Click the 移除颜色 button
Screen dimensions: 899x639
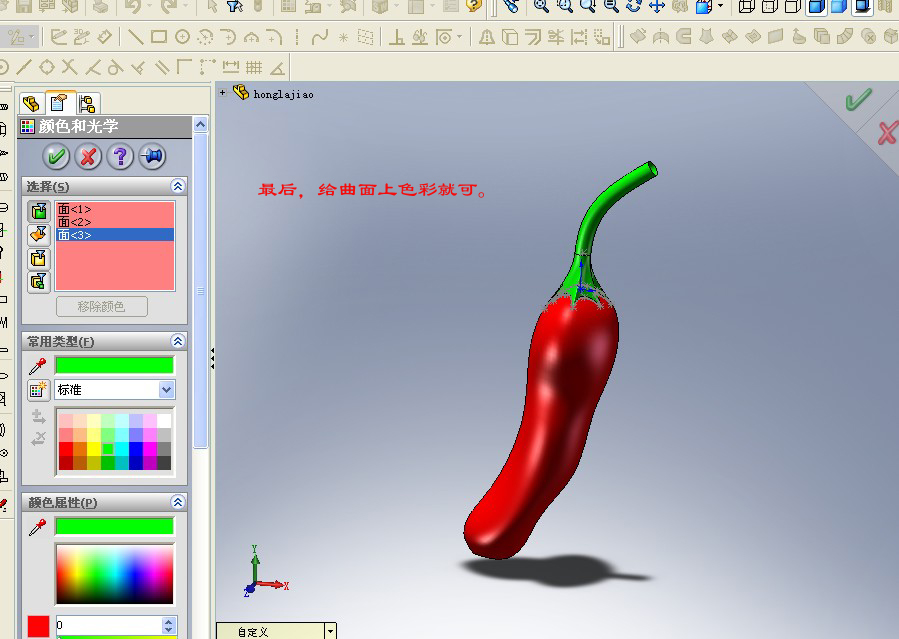tap(101, 307)
